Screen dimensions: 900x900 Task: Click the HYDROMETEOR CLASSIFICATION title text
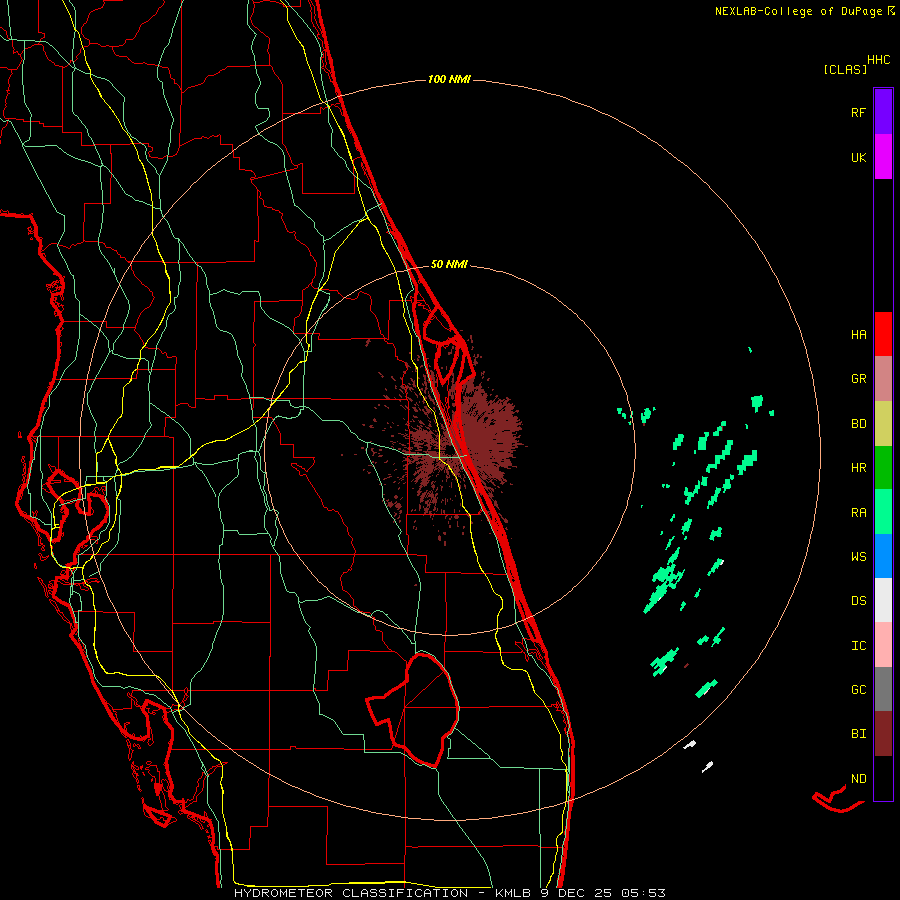click(x=351, y=893)
